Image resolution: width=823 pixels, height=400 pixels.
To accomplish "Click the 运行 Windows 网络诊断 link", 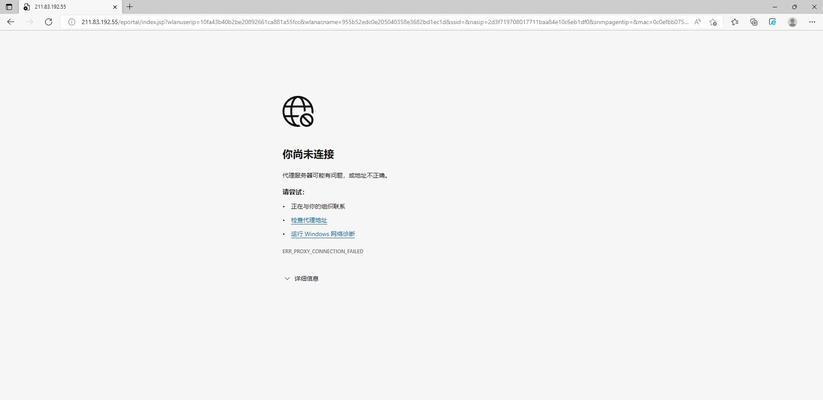I will tap(323, 234).
